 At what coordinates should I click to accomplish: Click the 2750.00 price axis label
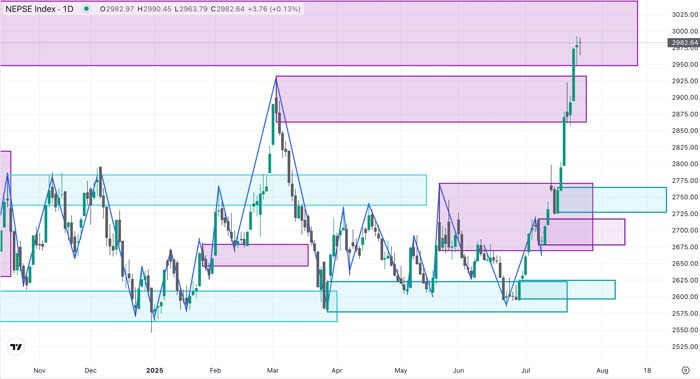pos(684,197)
